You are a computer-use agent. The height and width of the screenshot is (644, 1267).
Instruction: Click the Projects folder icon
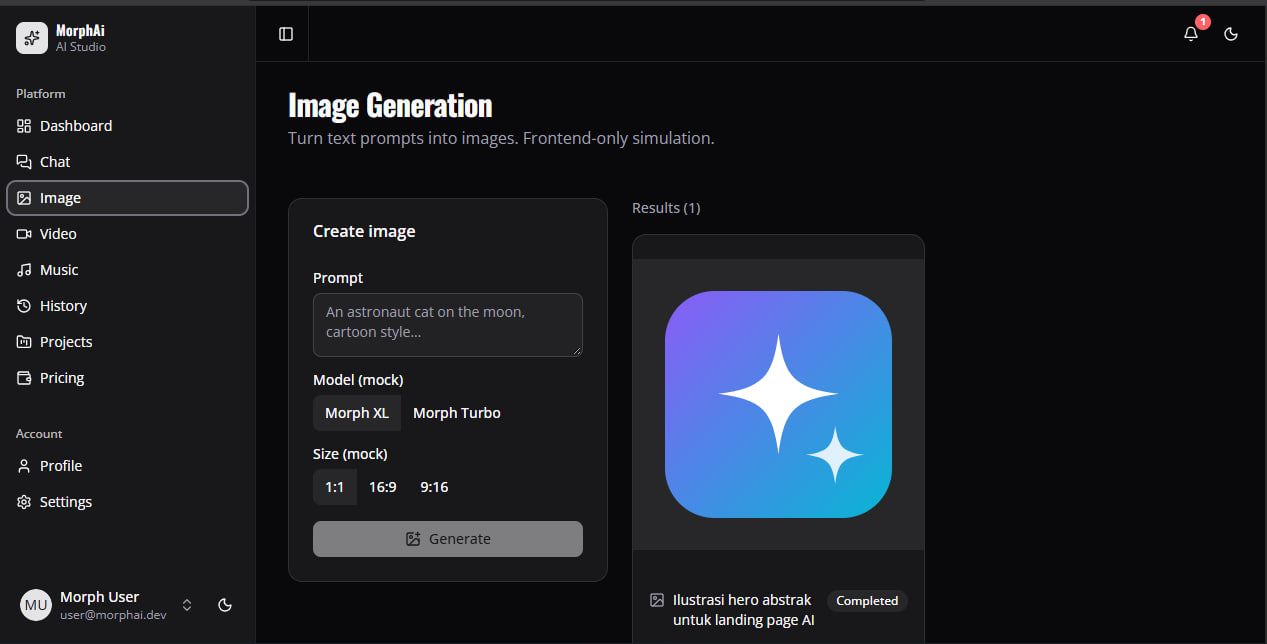click(24, 342)
